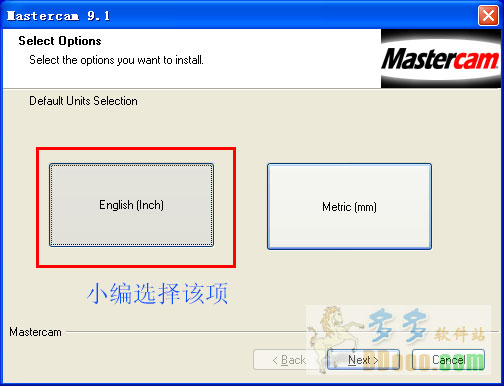Viewport: 504px width, 386px height.
Task: Cancel the Mastercam installation
Action: point(448,360)
